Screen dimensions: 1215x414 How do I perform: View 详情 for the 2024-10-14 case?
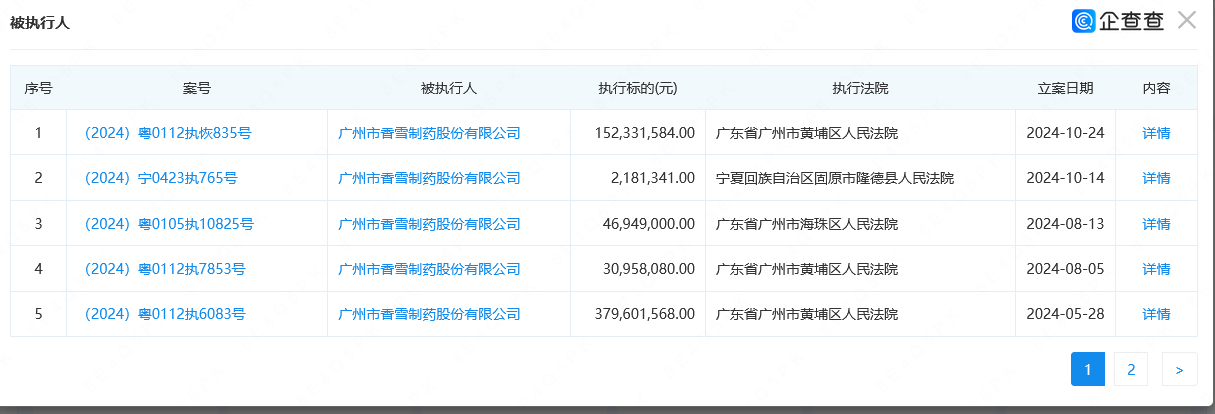1156,178
